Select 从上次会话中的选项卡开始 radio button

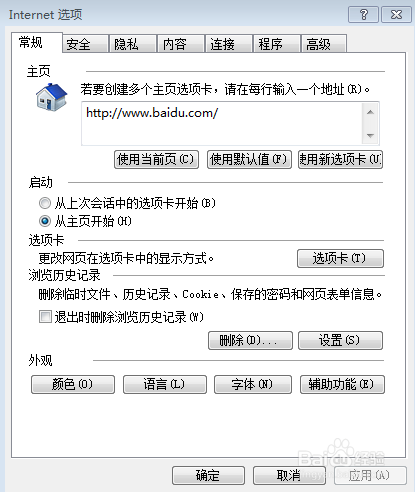pos(45,203)
